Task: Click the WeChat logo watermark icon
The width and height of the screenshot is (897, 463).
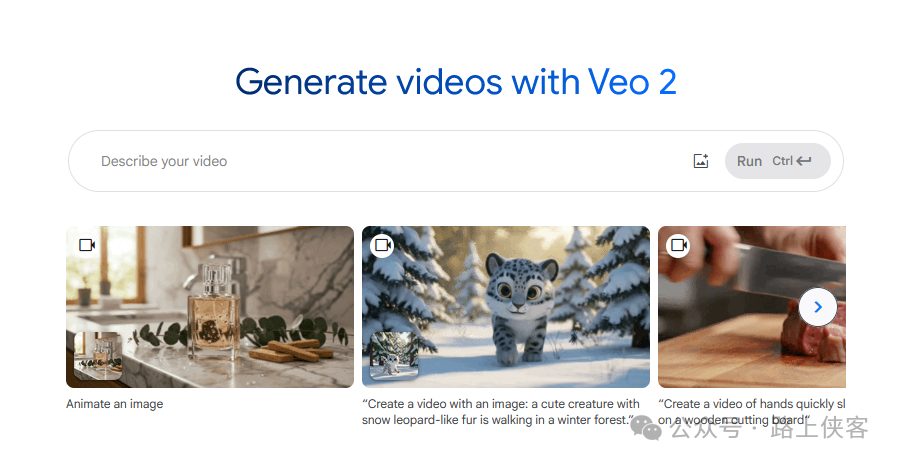Action: pyautogui.click(x=646, y=427)
